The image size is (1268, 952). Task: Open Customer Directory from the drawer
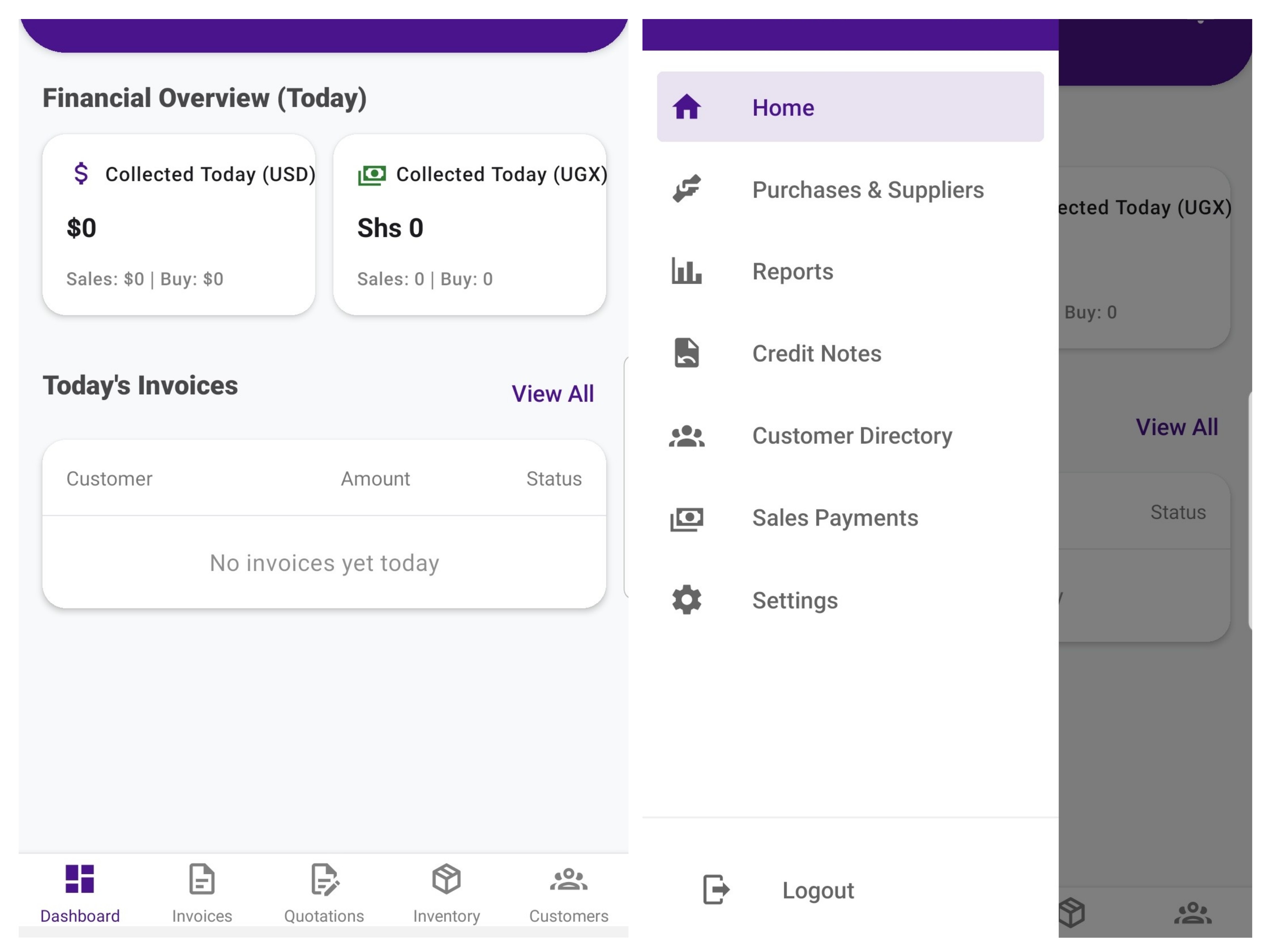coord(852,435)
